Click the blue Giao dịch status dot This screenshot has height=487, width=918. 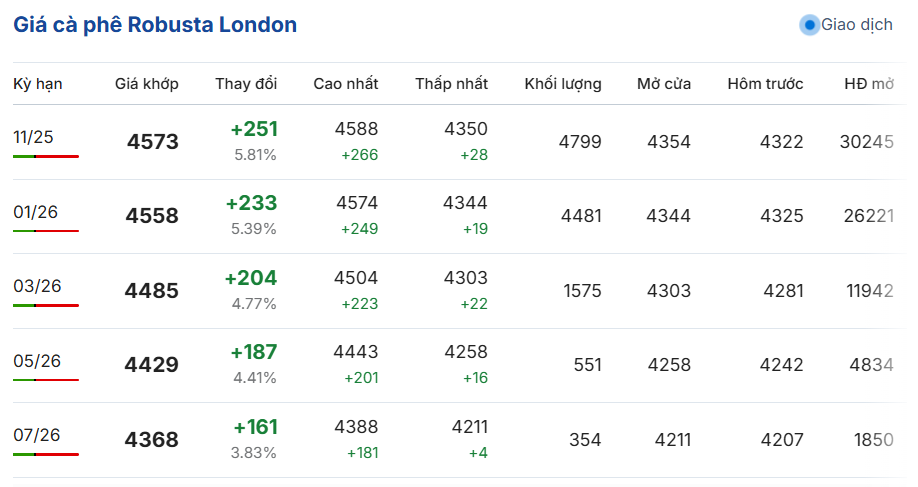click(810, 25)
